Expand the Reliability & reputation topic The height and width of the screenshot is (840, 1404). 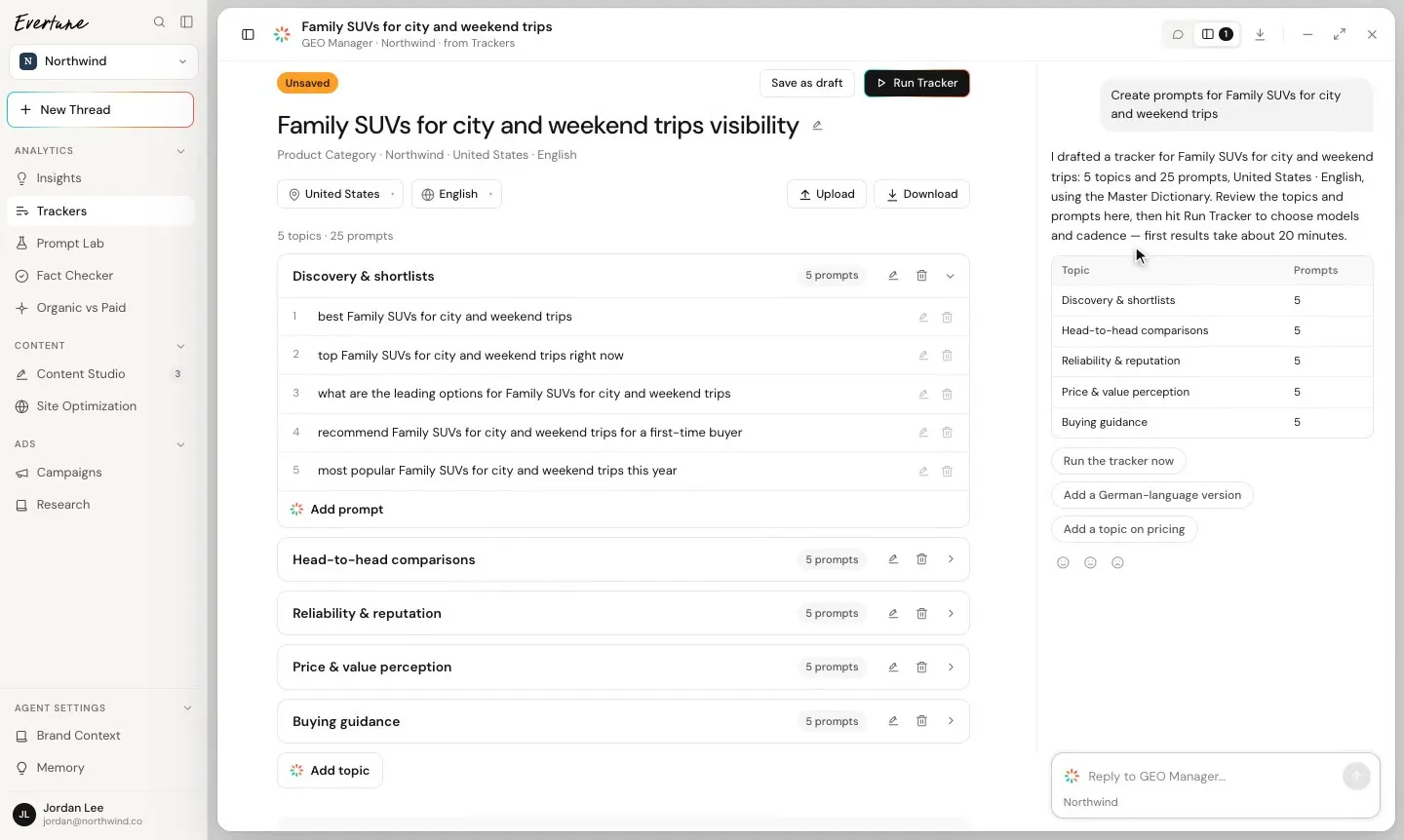click(x=951, y=614)
